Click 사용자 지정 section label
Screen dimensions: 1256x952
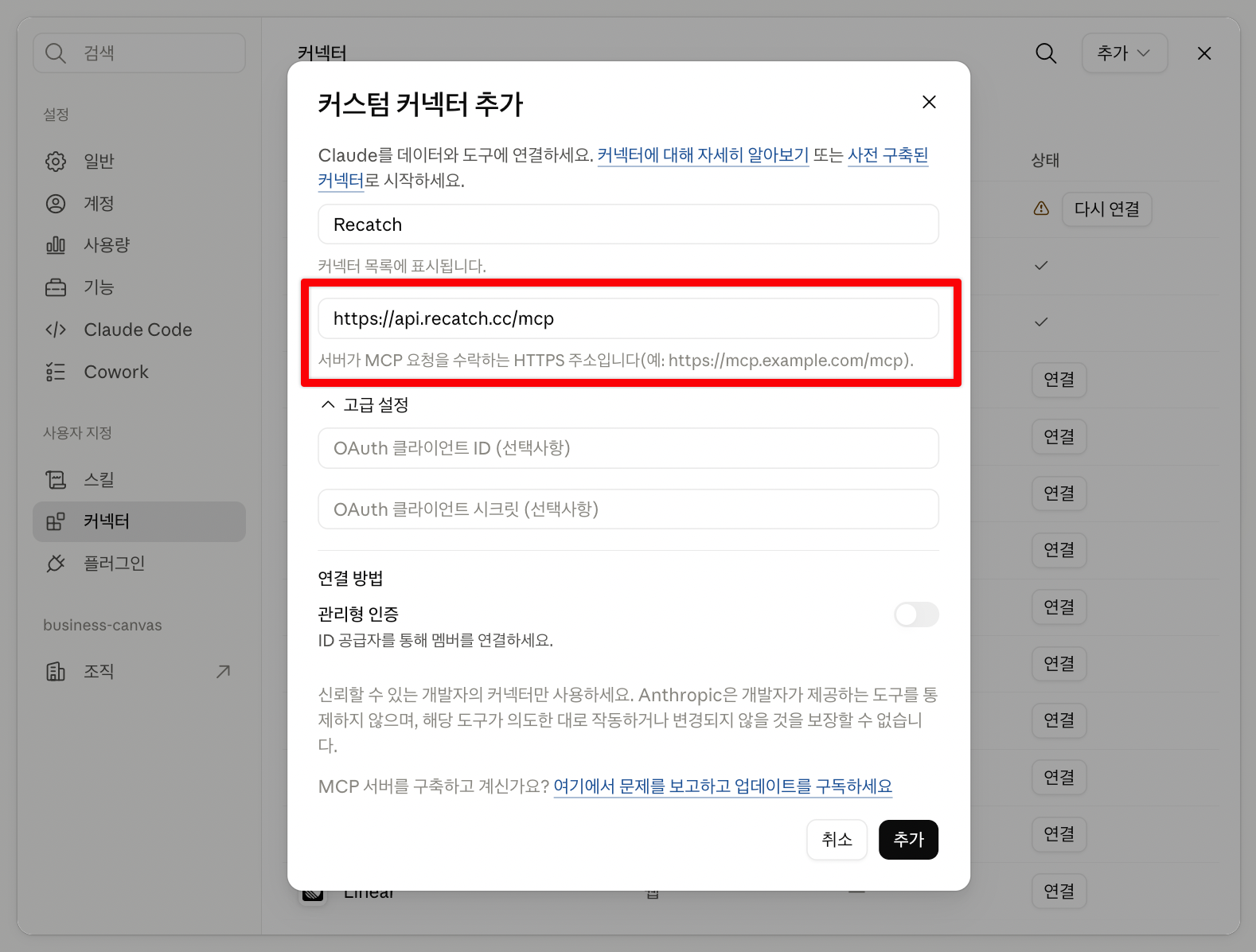(77, 433)
